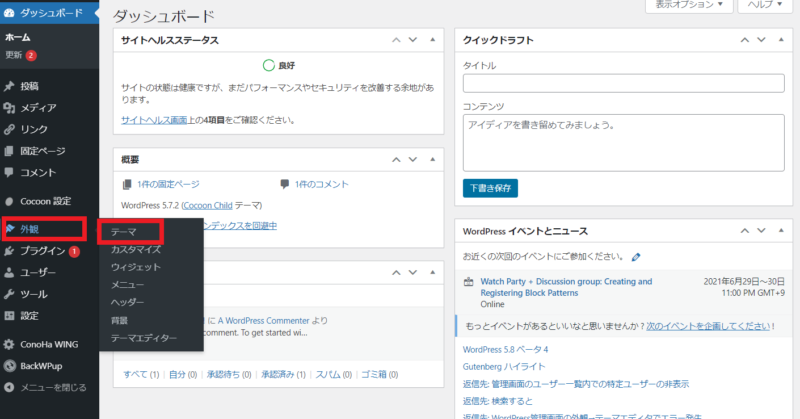Click the pages icon beside 固定ページ

click(9, 151)
